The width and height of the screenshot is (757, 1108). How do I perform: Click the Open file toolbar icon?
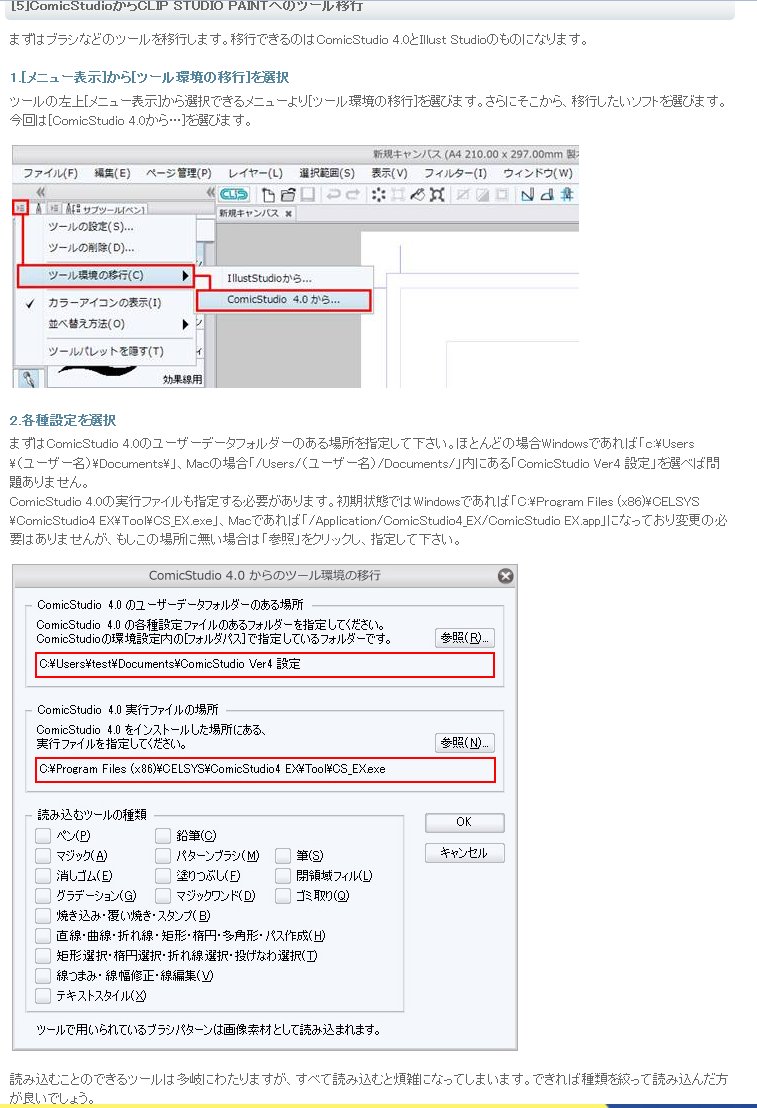(x=288, y=194)
